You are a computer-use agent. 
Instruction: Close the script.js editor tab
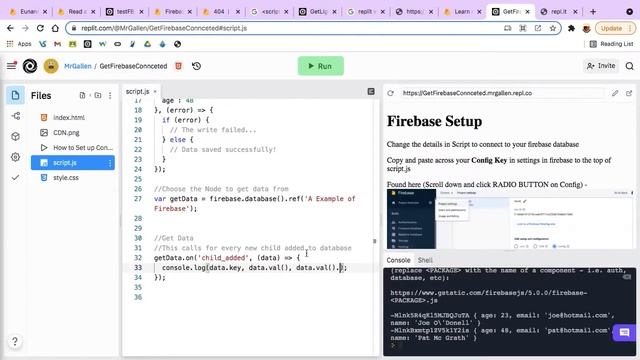155,92
